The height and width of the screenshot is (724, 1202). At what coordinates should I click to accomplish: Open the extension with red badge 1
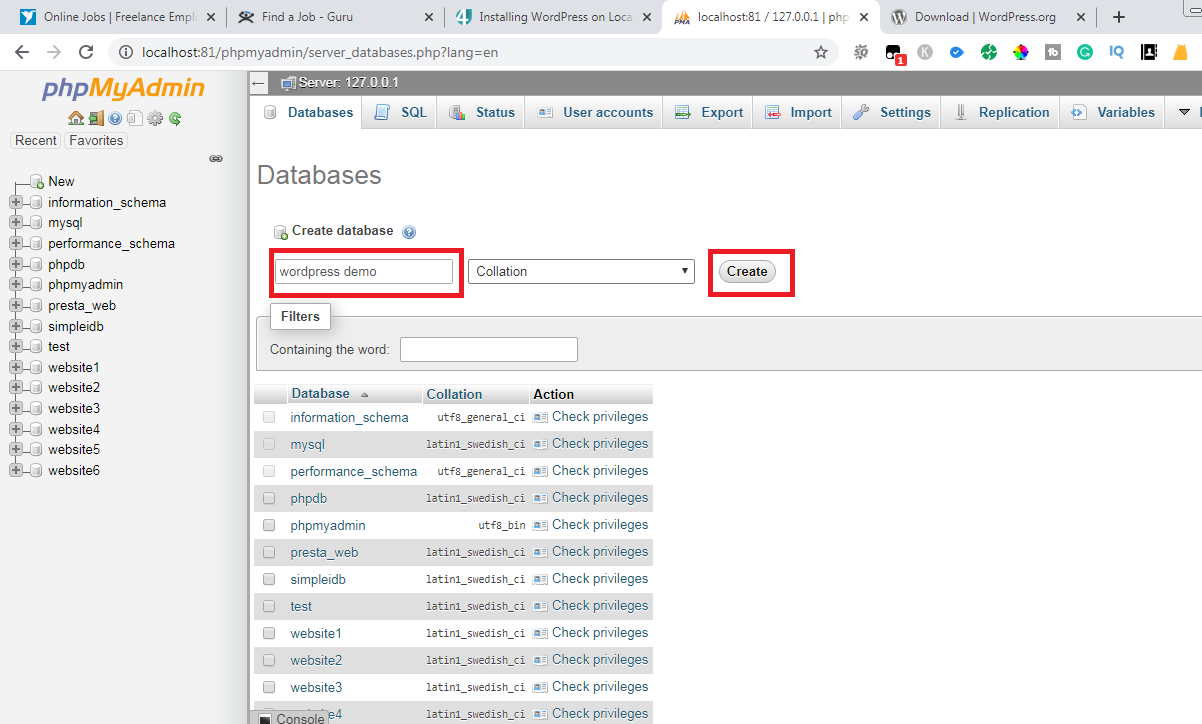(x=895, y=54)
